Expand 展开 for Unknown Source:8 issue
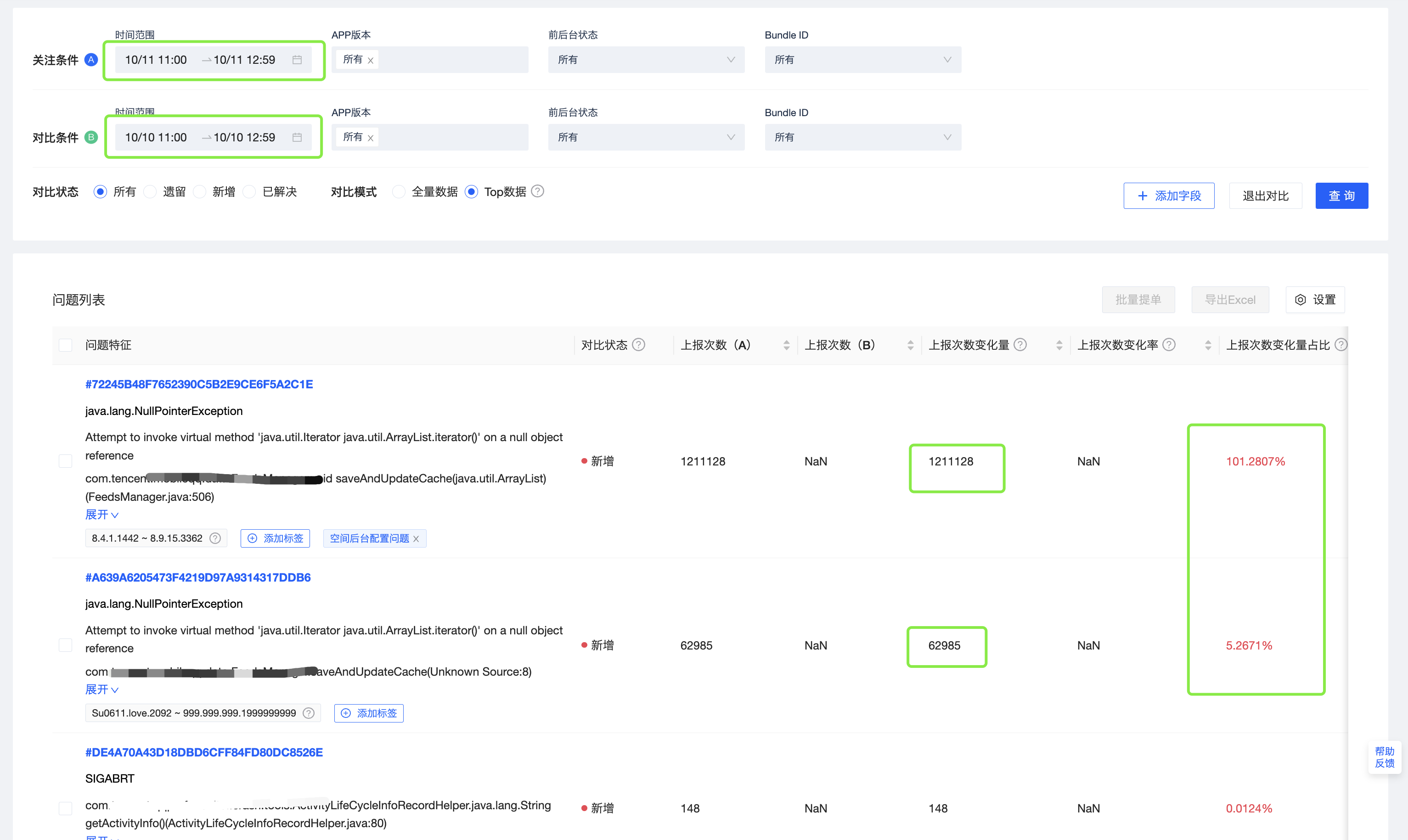The height and width of the screenshot is (840, 1408). point(102,689)
